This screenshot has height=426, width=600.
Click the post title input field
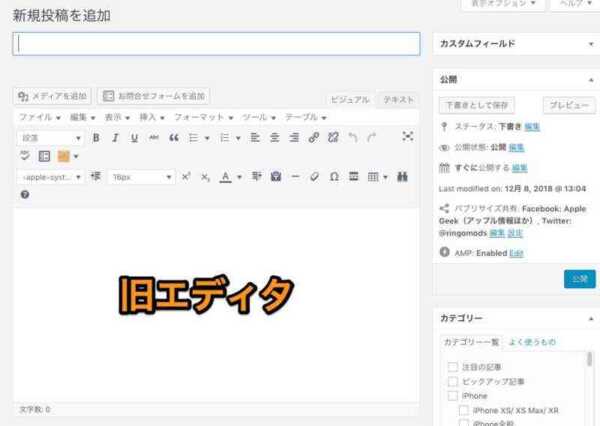point(216,44)
